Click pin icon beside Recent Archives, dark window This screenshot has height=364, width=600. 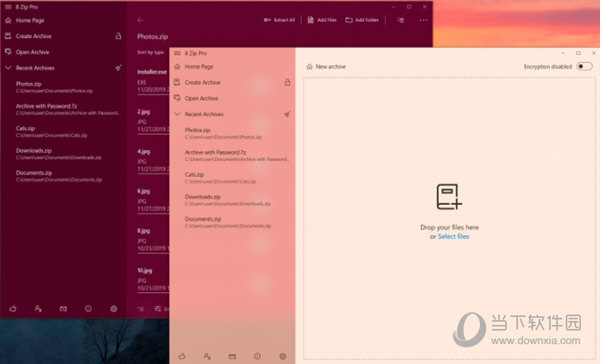[x=119, y=68]
